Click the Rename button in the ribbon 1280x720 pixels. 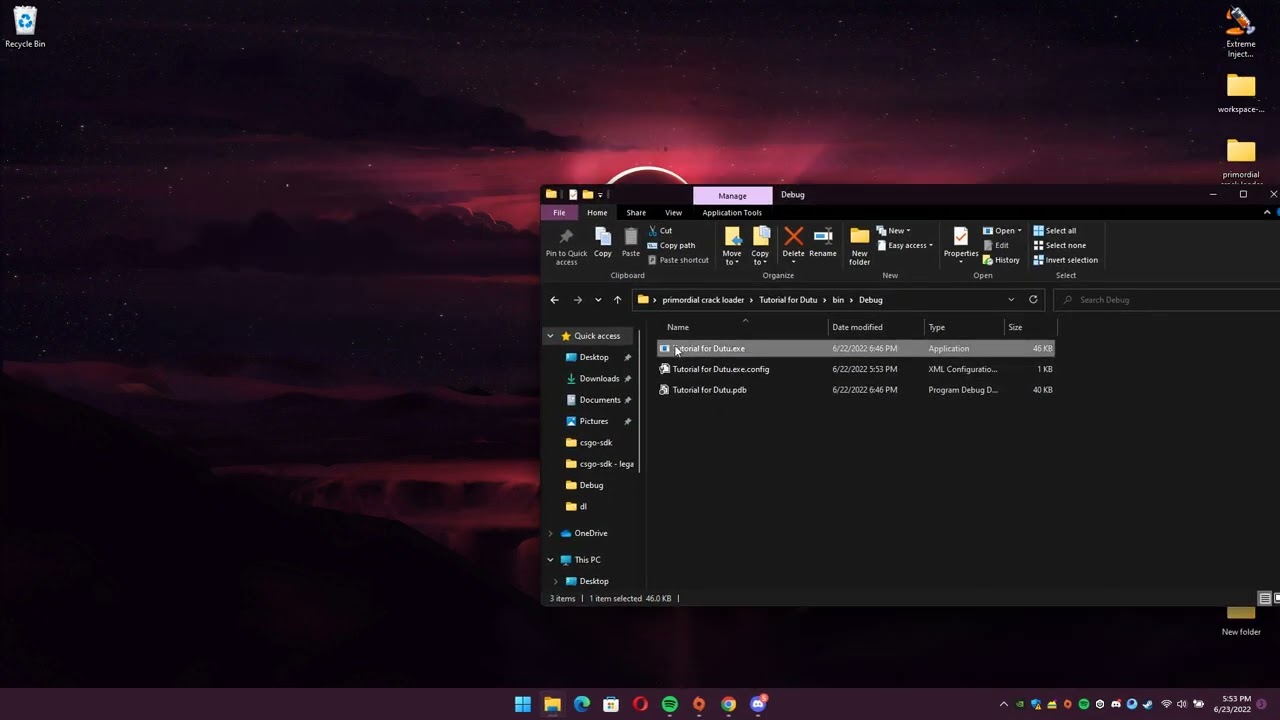tap(823, 243)
